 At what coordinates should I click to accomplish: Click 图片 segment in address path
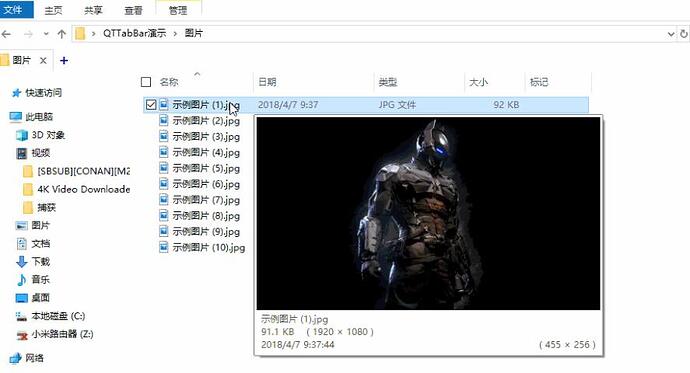(x=194, y=33)
